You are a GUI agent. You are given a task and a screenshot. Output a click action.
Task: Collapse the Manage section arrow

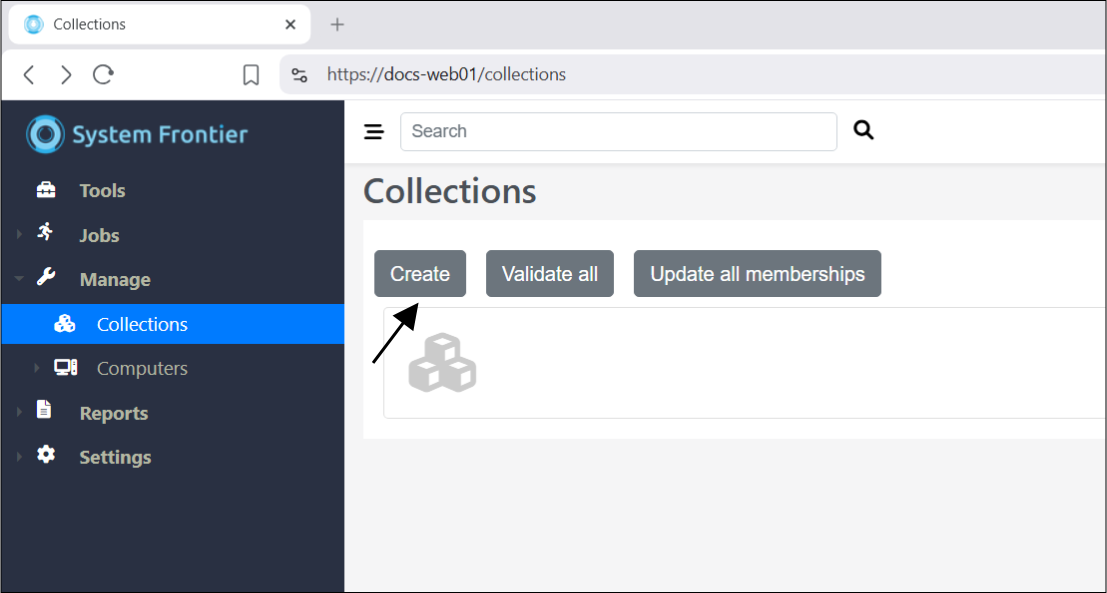(x=19, y=280)
